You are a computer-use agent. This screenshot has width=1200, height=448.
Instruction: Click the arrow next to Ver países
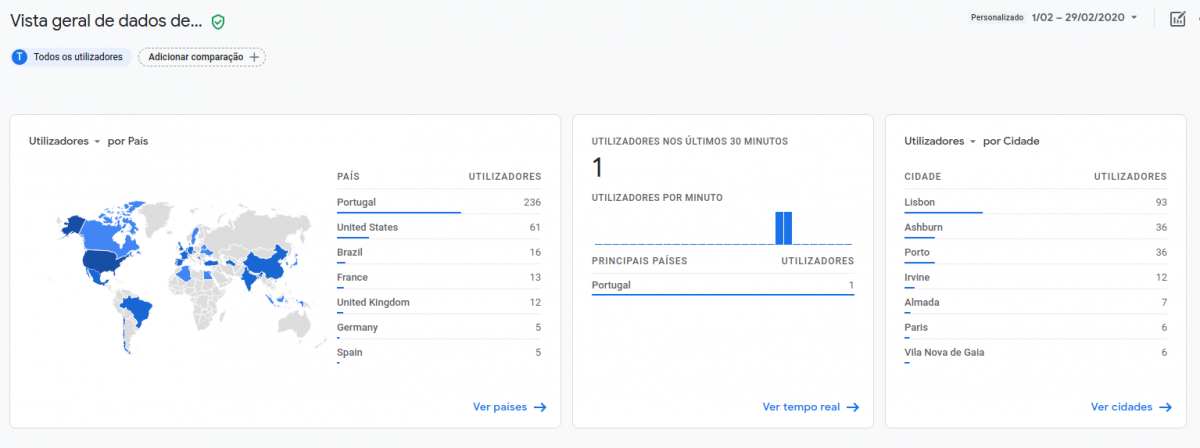pos(540,407)
